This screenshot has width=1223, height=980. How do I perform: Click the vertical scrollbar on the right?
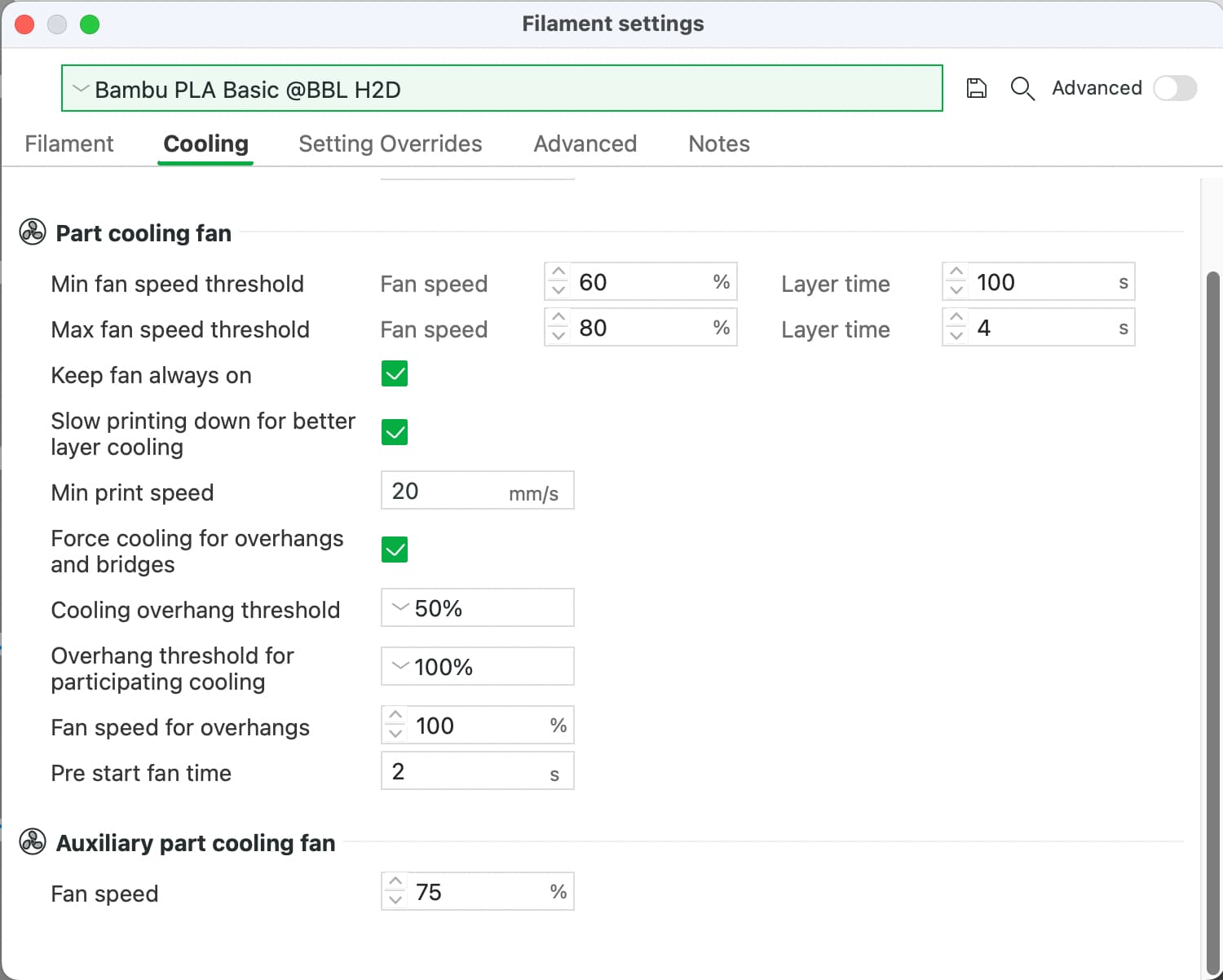[1212, 571]
